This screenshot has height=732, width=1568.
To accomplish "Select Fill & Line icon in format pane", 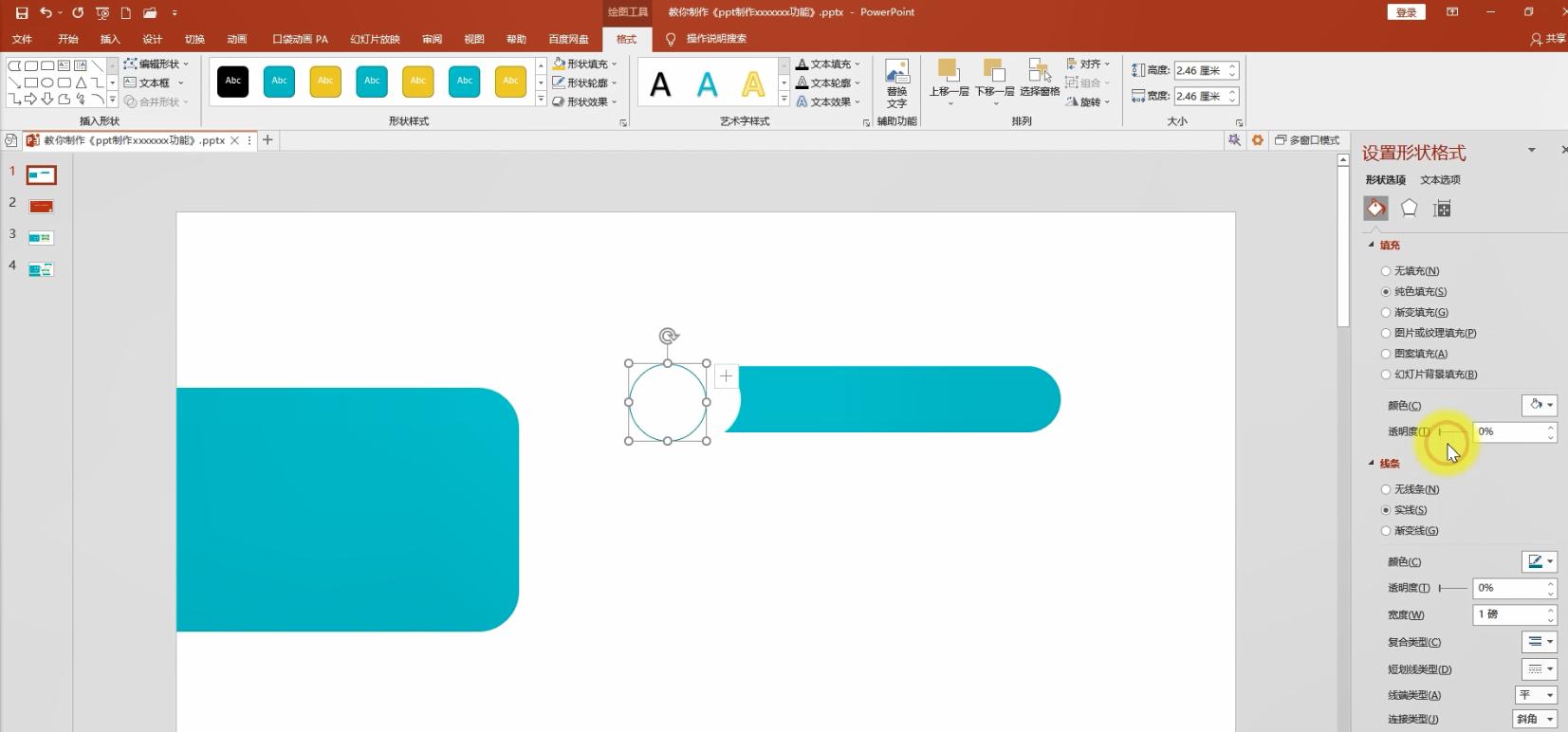I will tap(1375, 209).
